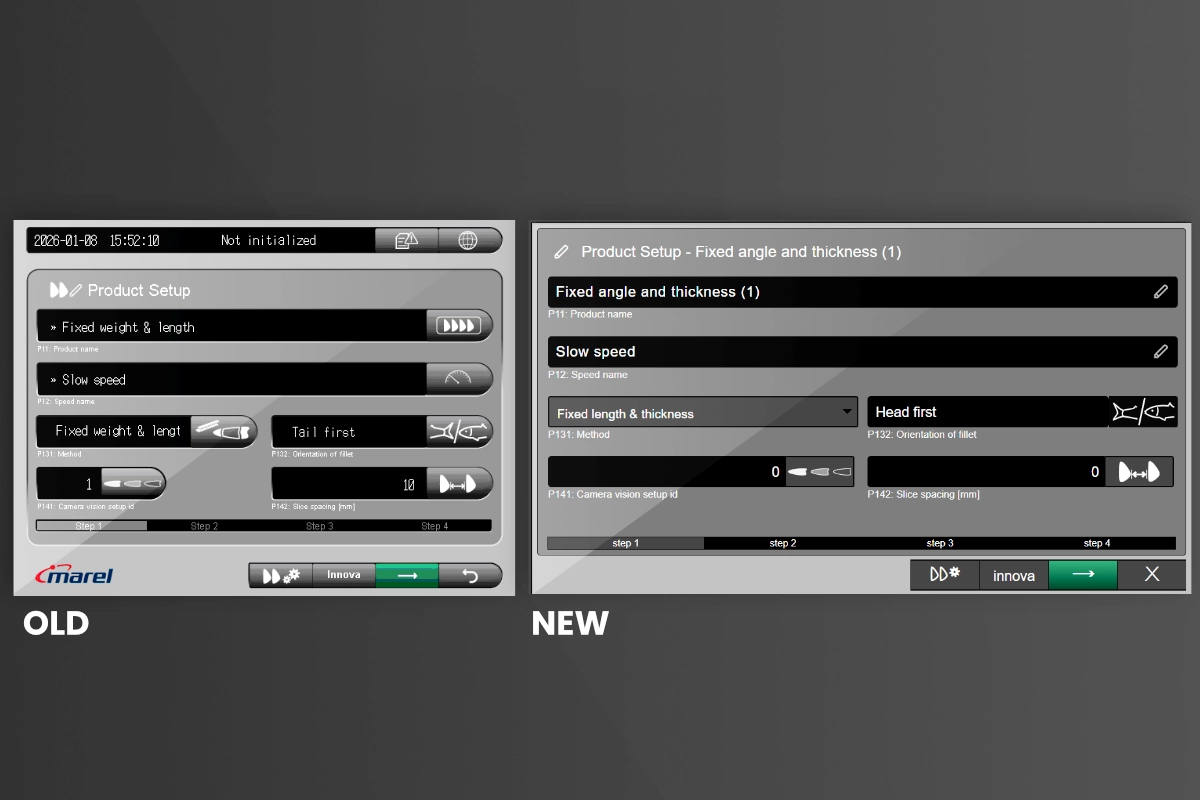The height and width of the screenshot is (800, 1200).
Task: Click the pencil edit icon for Fixed angle and thickness
Action: pyautogui.click(x=1160, y=292)
